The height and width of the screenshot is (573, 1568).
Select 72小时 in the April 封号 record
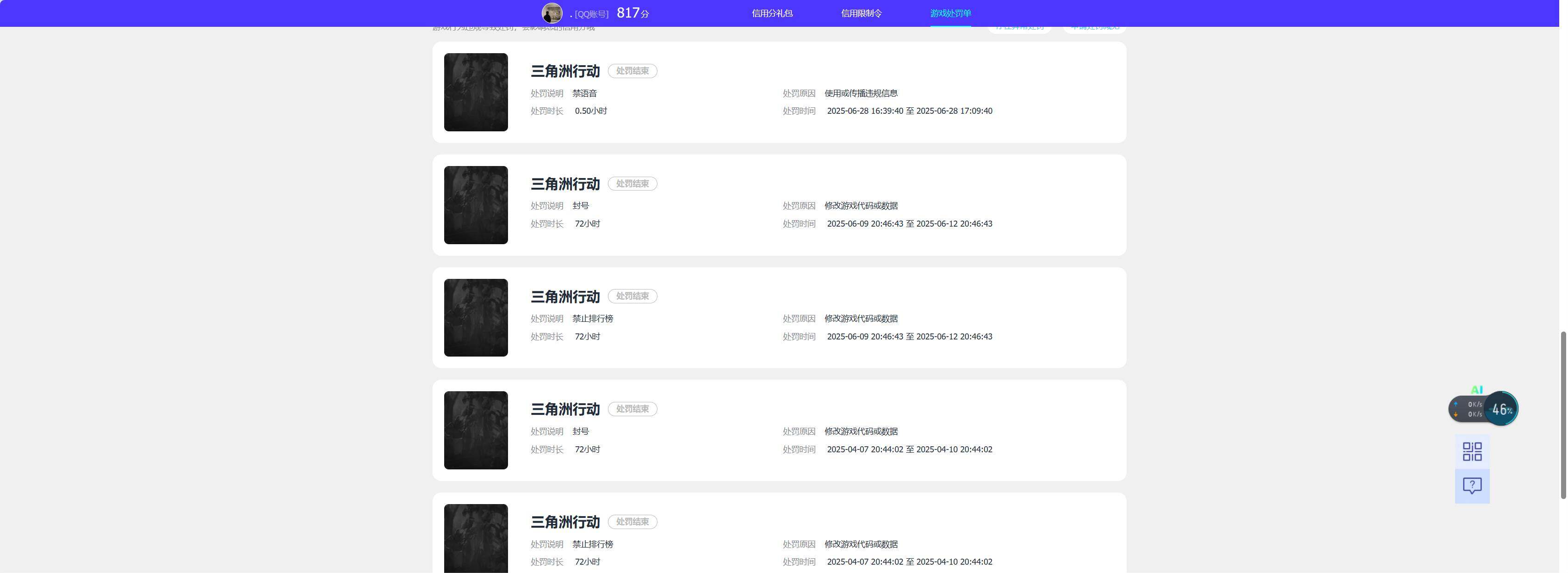588,450
